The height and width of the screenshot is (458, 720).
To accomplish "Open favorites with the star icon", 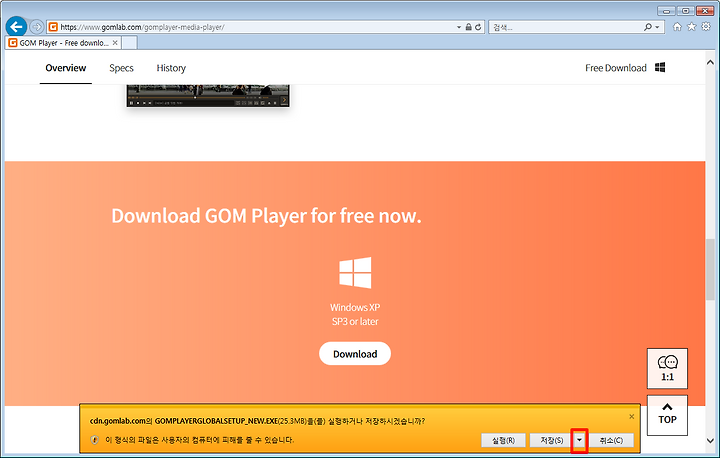I will [x=692, y=27].
